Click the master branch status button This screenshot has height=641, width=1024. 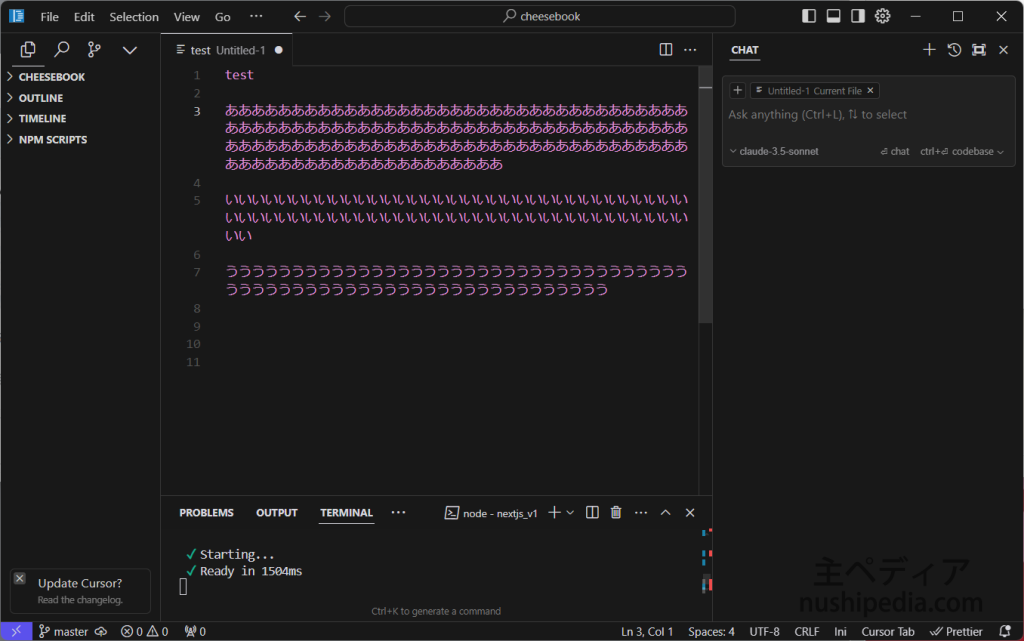click(63, 632)
